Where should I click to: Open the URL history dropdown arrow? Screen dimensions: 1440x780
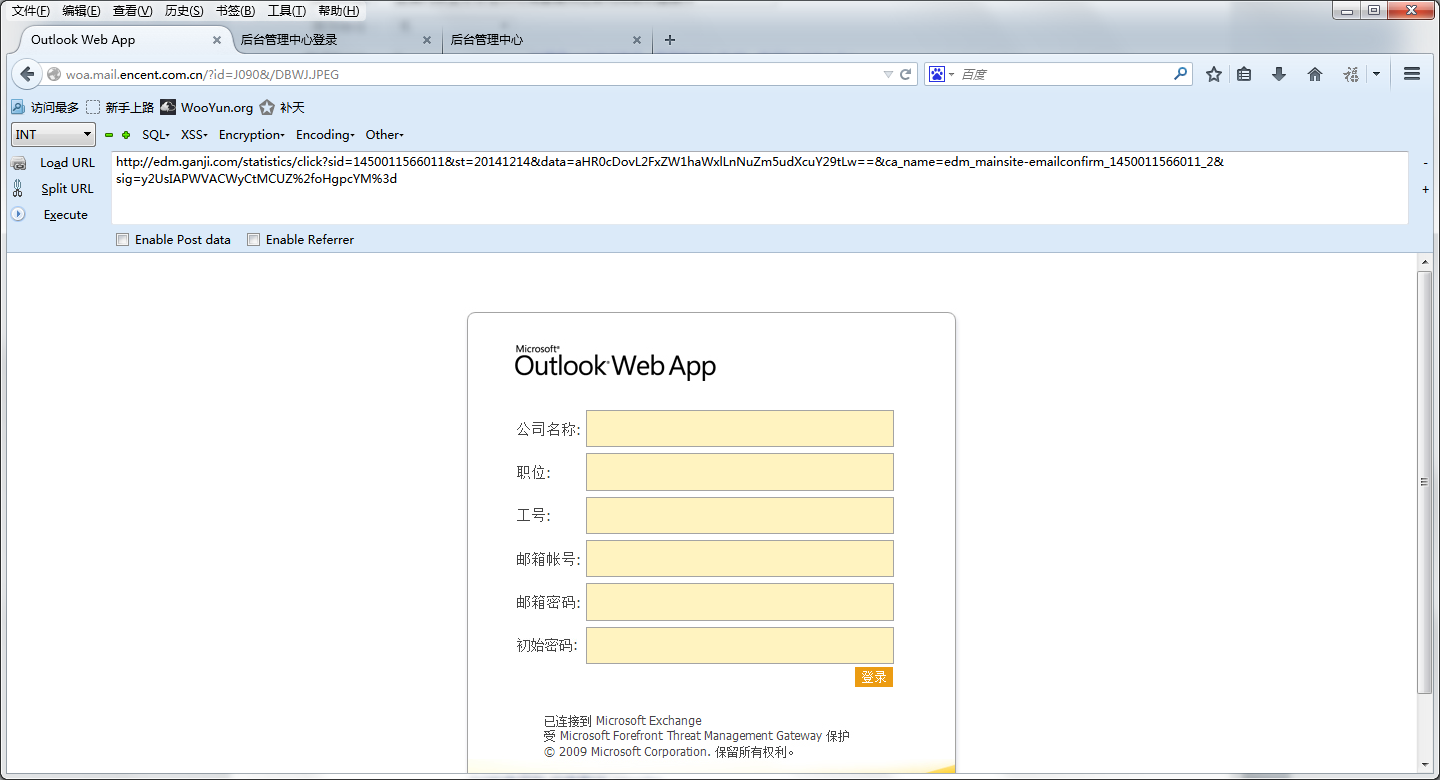[888, 74]
